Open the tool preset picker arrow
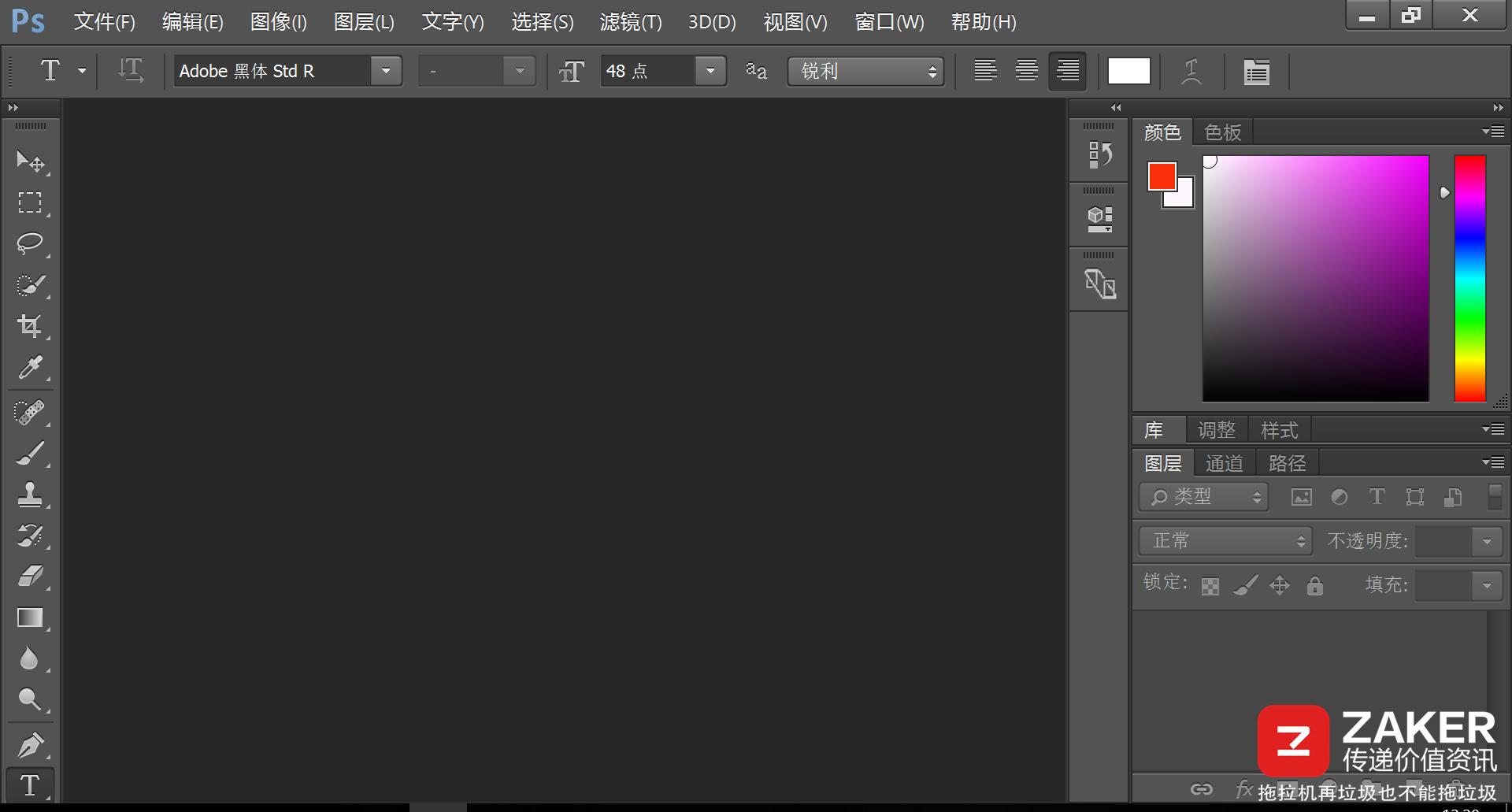 [x=82, y=71]
